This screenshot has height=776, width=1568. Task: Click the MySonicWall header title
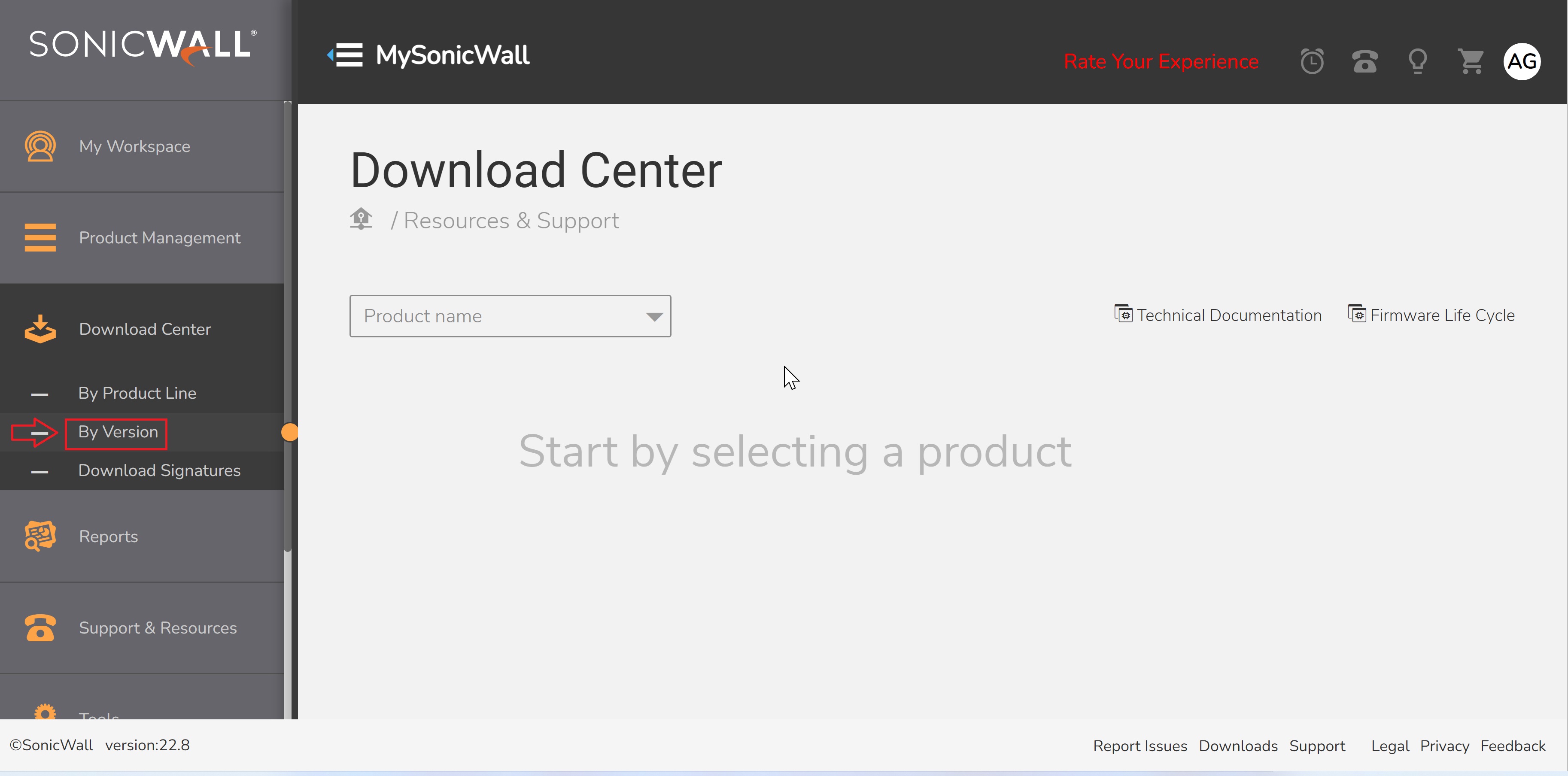point(452,55)
